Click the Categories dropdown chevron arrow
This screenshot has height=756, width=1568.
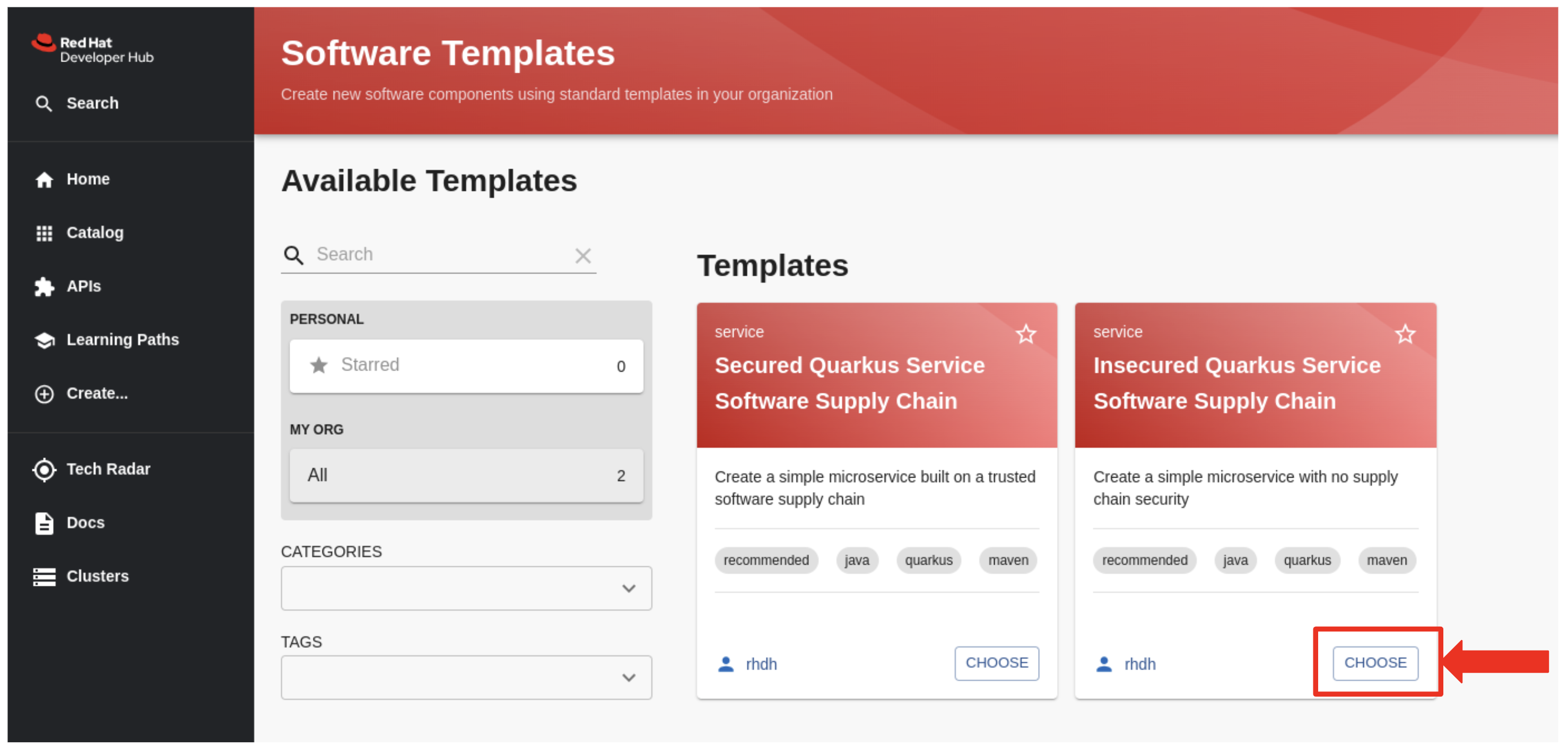point(629,588)
